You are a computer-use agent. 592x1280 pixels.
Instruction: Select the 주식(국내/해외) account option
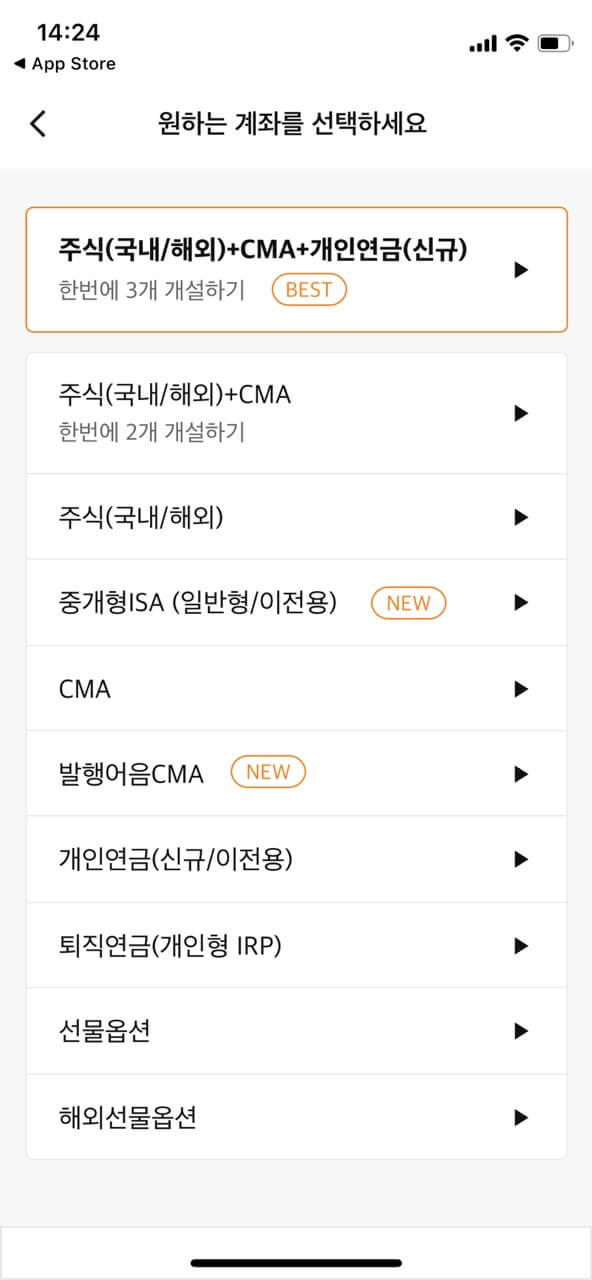pos(296,516)
